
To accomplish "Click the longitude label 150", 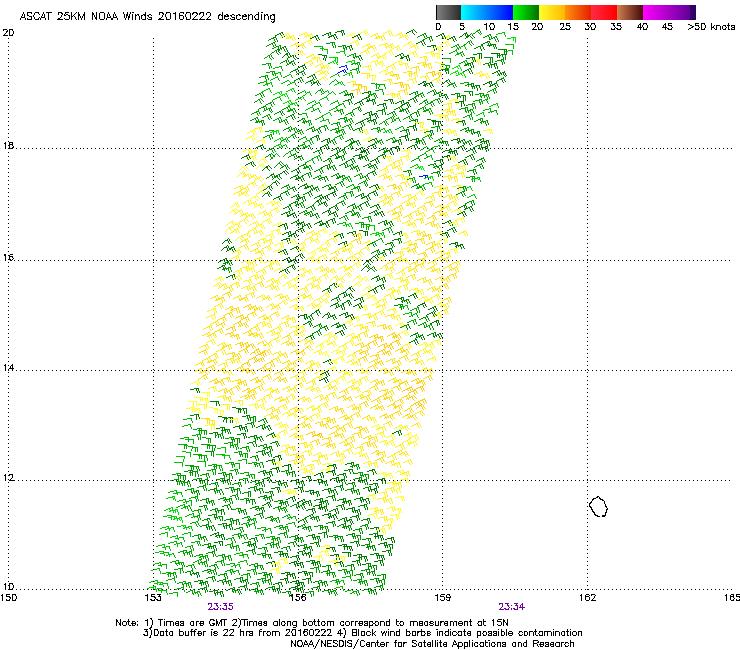I will tap(9, 598).
